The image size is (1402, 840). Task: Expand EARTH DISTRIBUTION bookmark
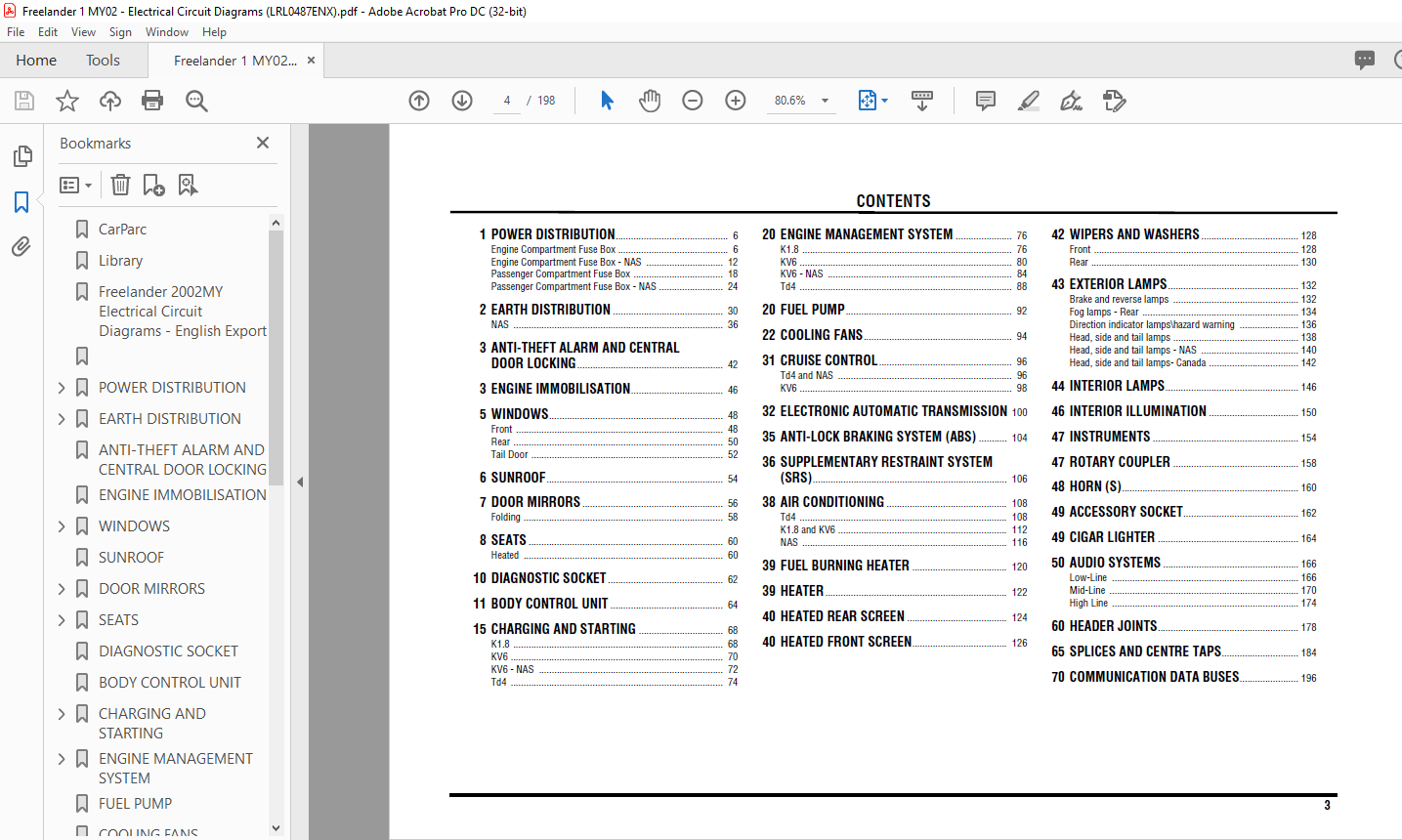pos(62,419)
